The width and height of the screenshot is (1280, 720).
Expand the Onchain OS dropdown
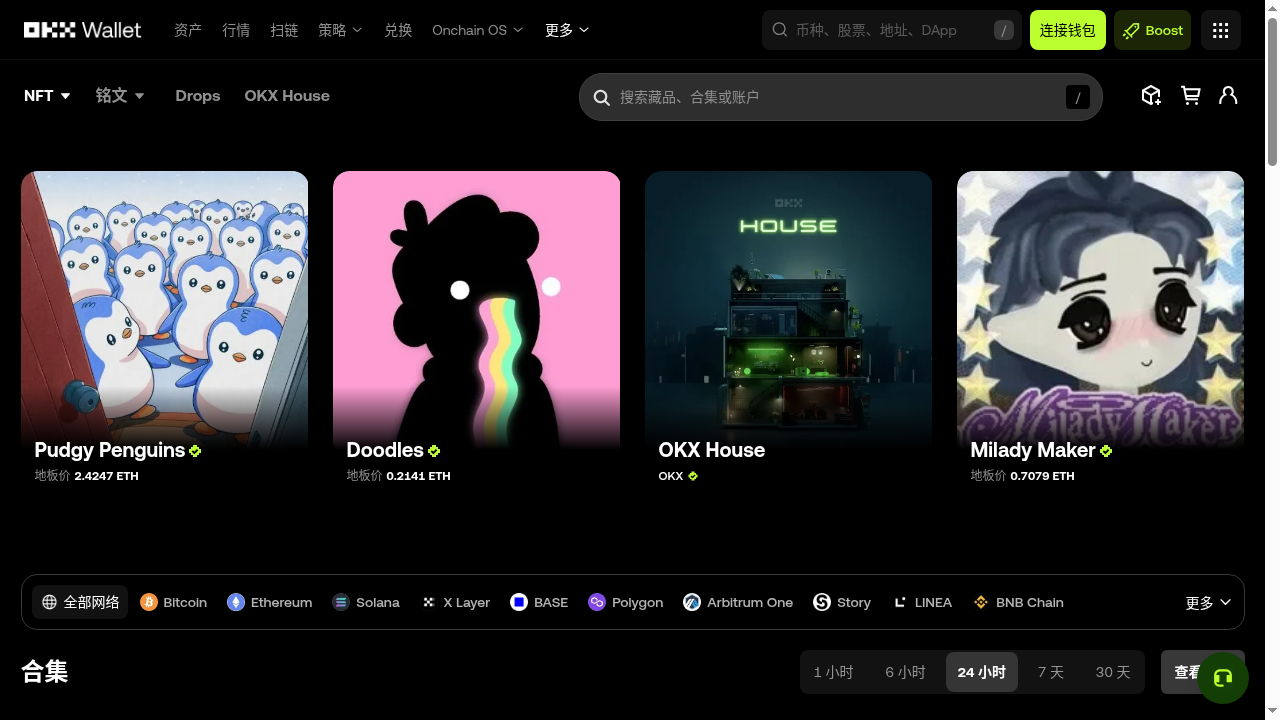(x=477, y=30)
